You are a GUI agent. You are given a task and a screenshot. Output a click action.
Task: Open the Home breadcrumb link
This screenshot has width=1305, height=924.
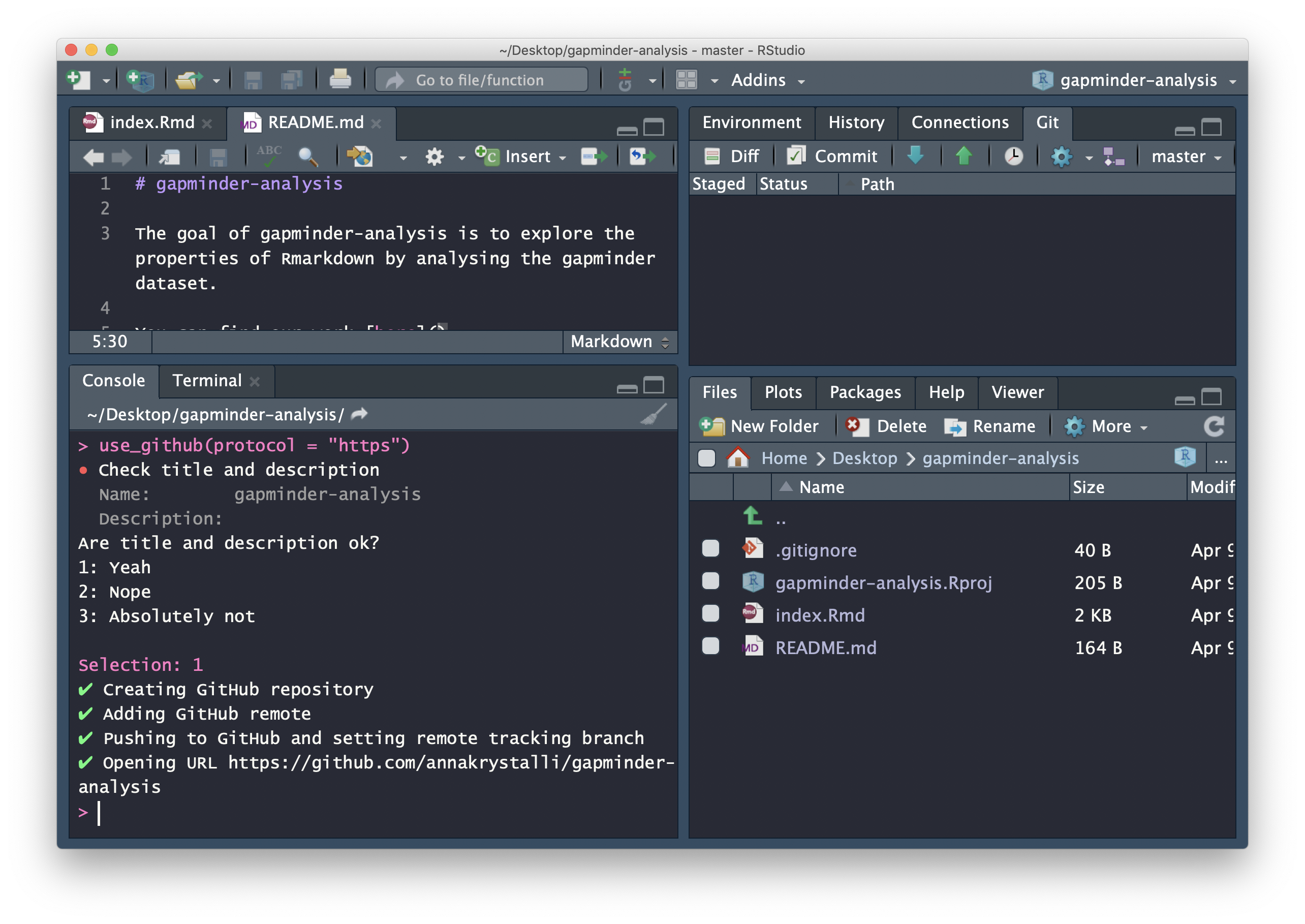tap(783, 458)
